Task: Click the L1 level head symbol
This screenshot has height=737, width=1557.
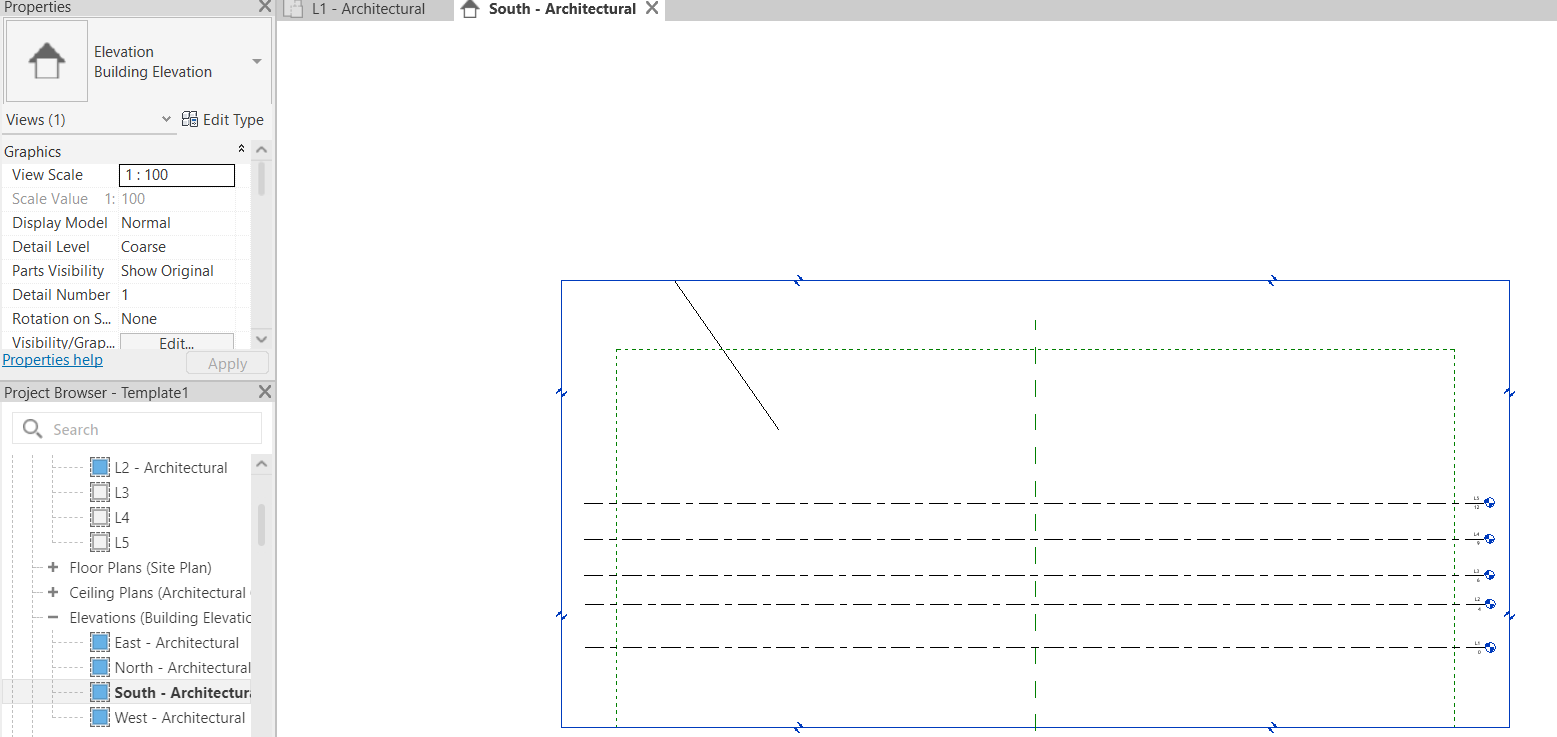Action: coord(1489,647)
